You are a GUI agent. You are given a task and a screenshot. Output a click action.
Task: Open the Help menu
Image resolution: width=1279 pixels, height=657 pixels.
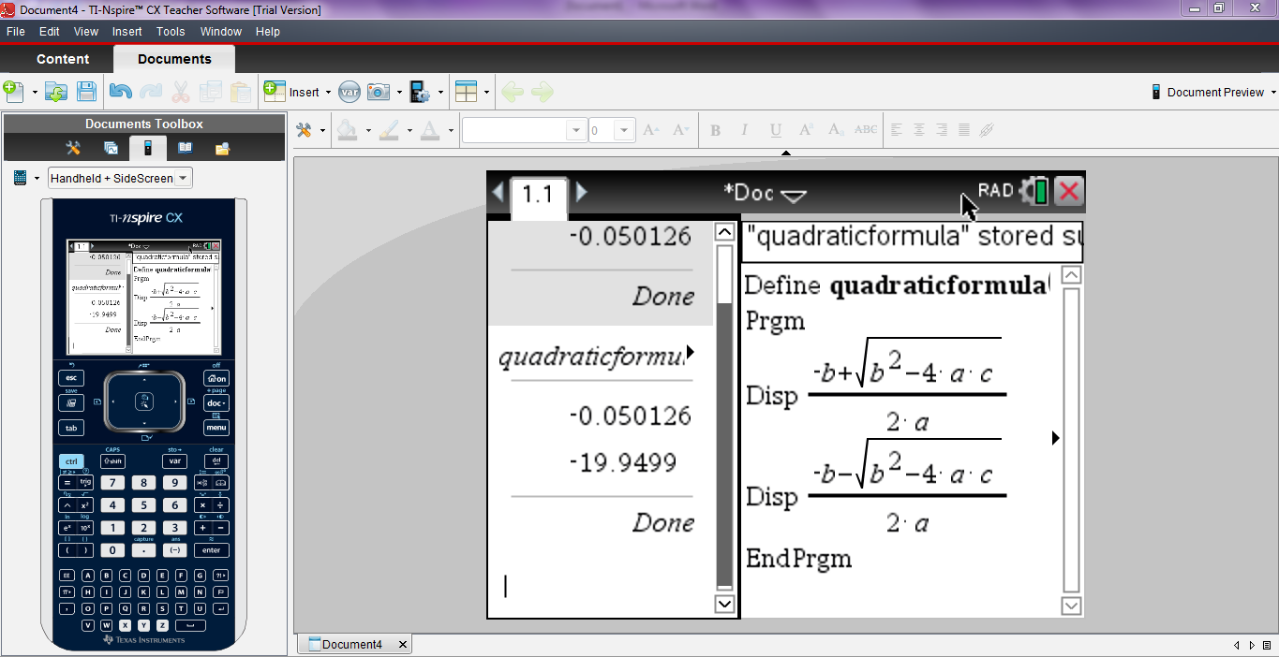point(268,32)
